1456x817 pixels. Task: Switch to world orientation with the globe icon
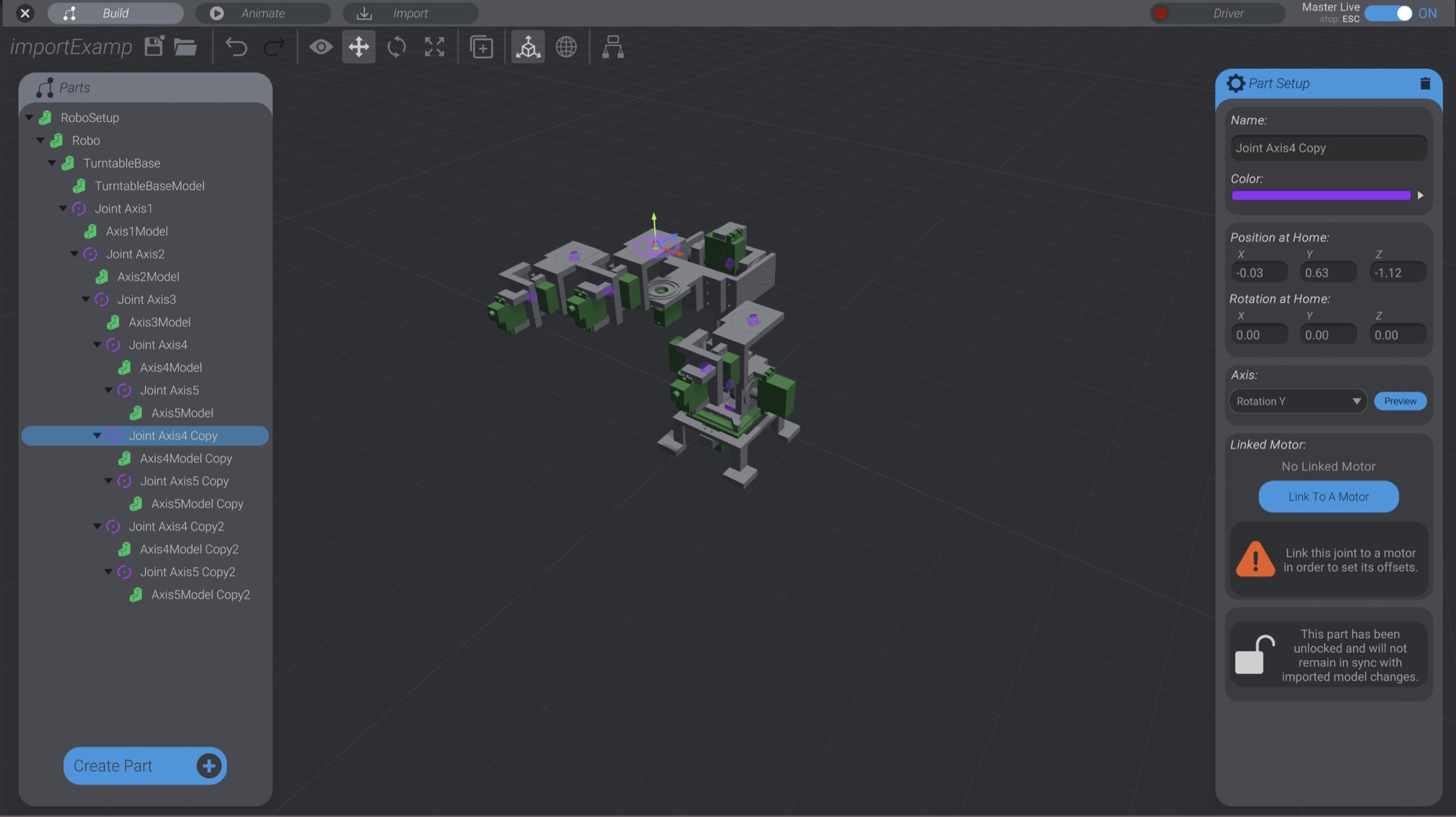567,47
